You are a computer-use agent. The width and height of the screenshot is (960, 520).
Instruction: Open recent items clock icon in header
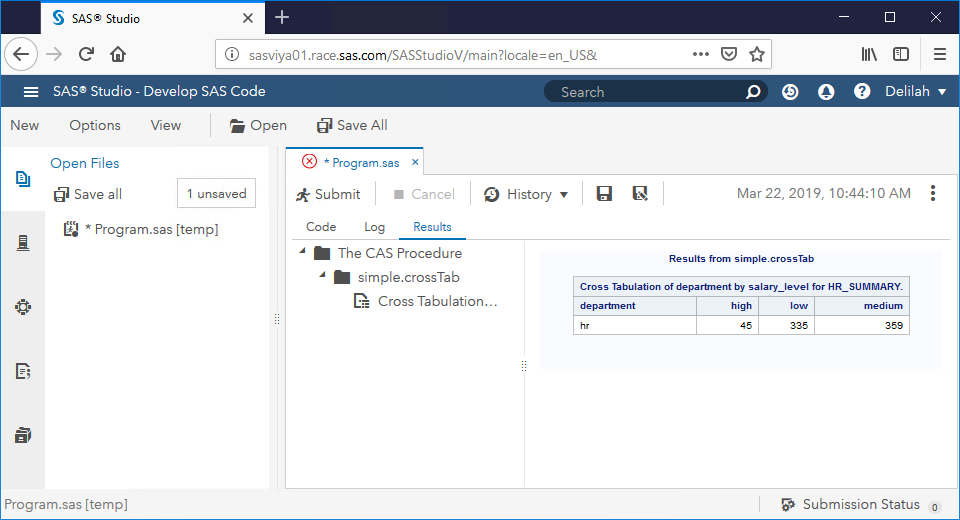[790, 92]
